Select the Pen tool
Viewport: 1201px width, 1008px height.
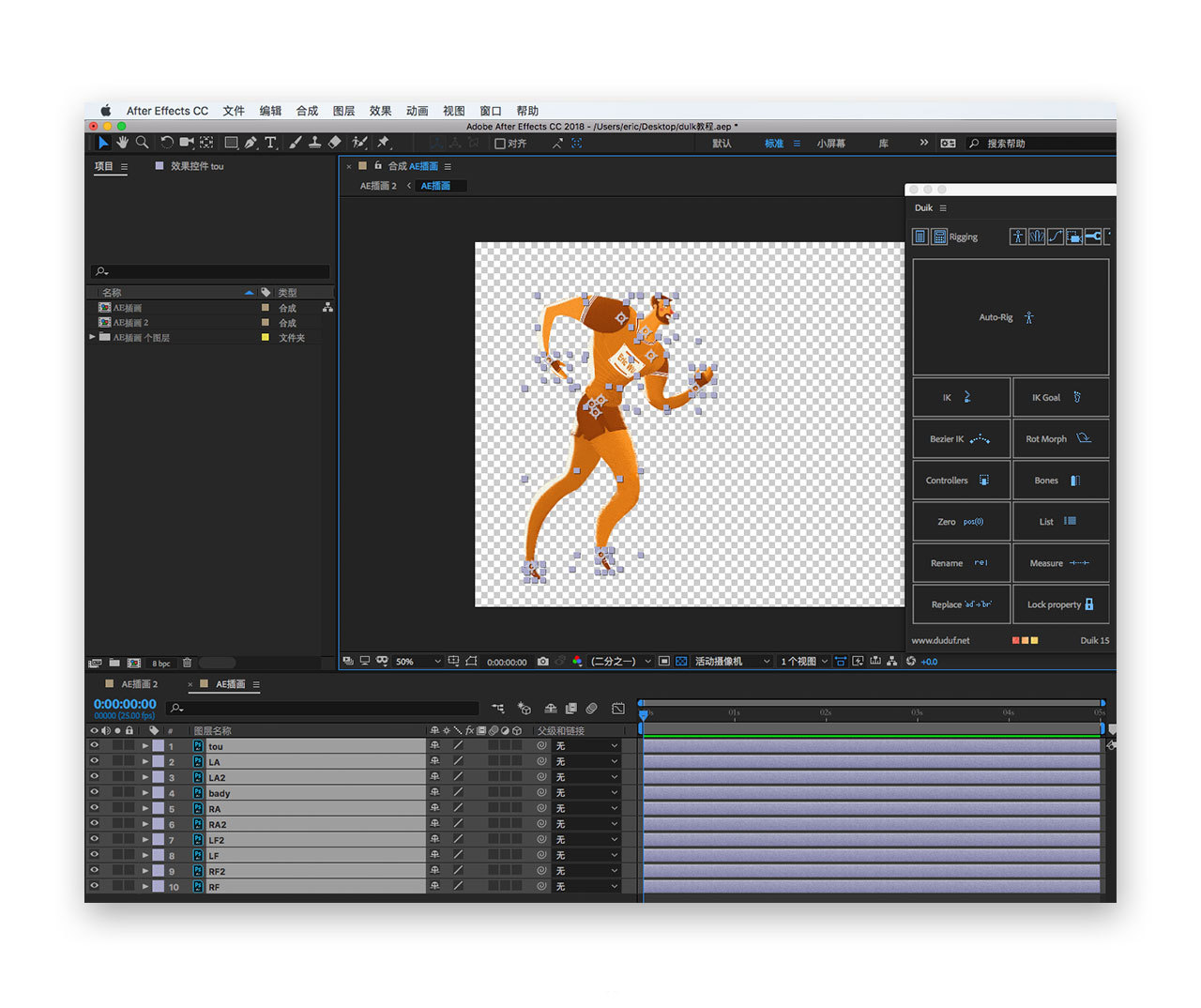click(x=251, y=143)
